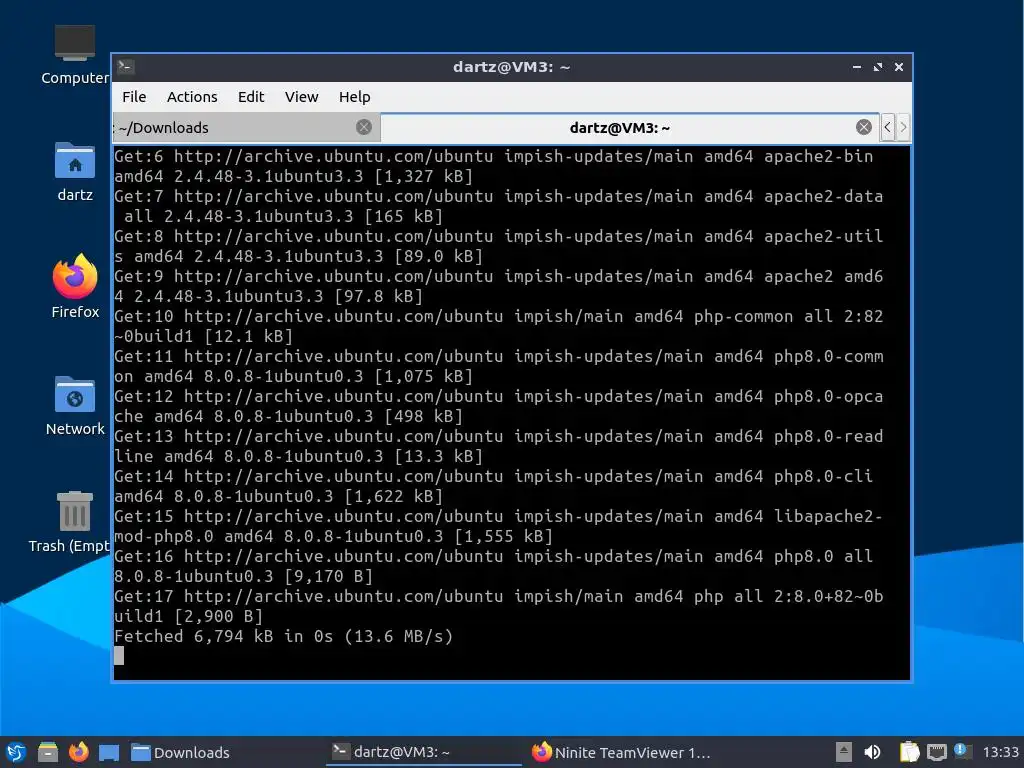
Task: Open the View menu
Action: click(301, 97)
